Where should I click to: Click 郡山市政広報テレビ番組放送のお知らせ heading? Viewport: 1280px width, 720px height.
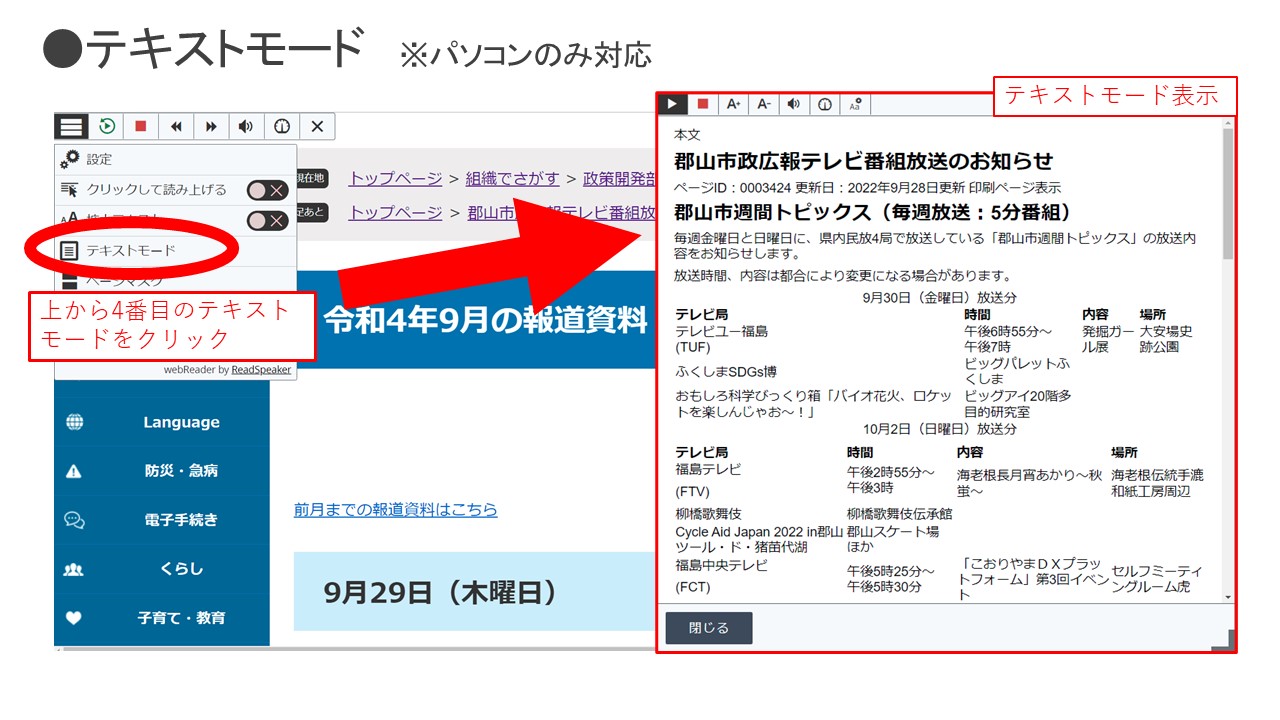pyautogui.click(x=864, y=161)
